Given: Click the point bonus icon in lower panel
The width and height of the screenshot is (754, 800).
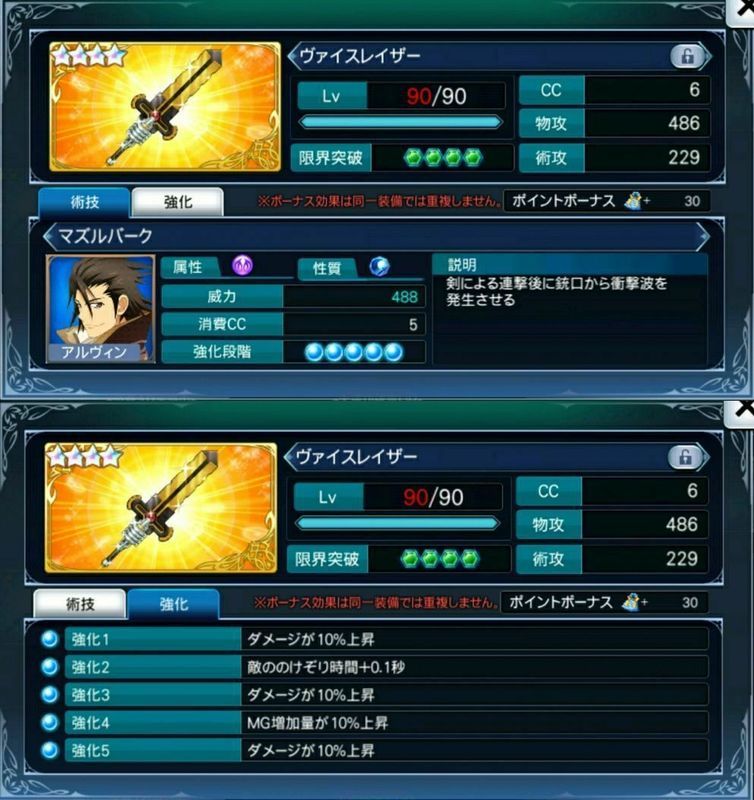Looking at the screenshot, I should 631,603.
